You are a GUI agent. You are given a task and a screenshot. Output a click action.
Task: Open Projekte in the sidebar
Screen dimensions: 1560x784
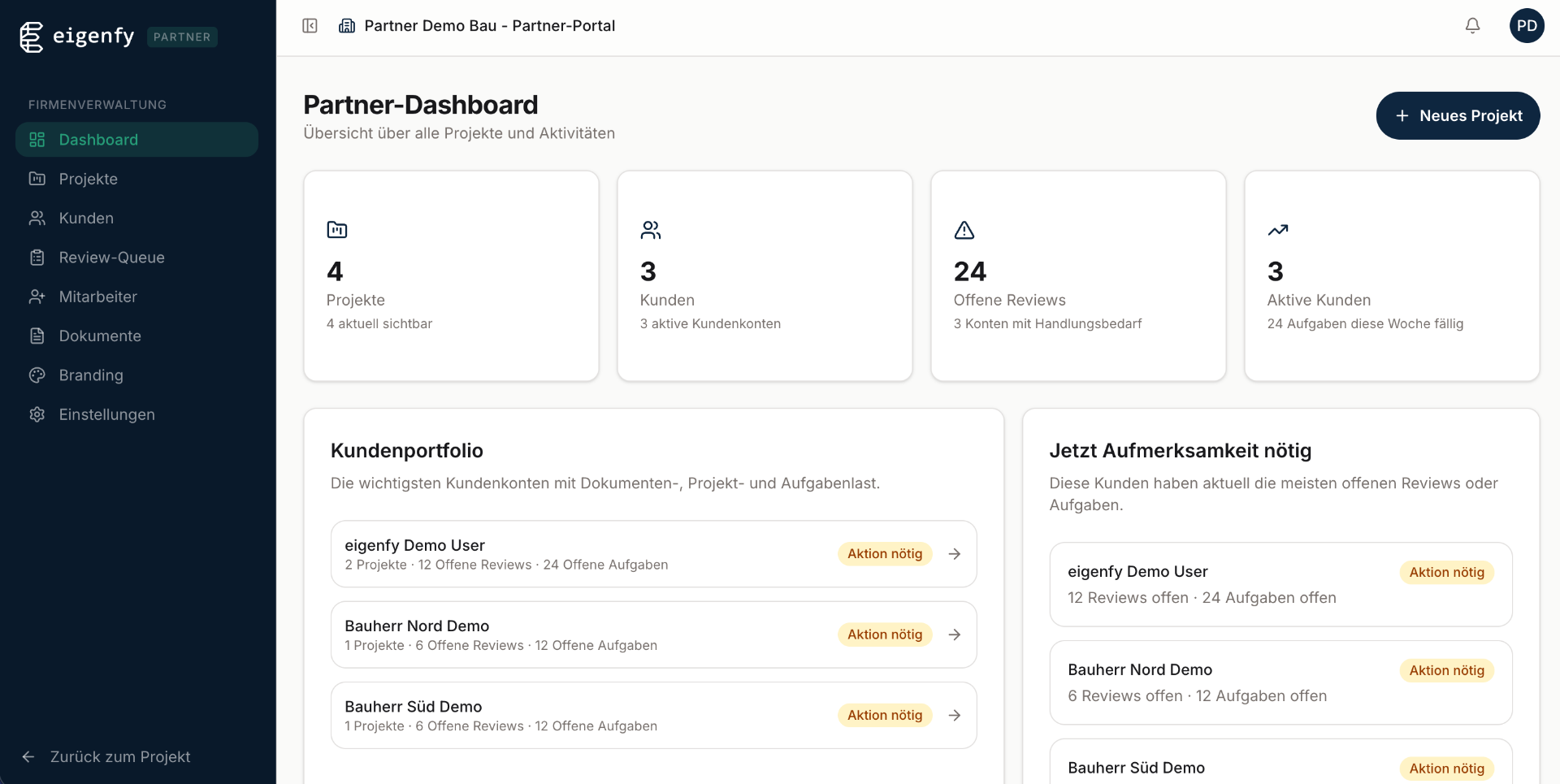click(88, 179)
